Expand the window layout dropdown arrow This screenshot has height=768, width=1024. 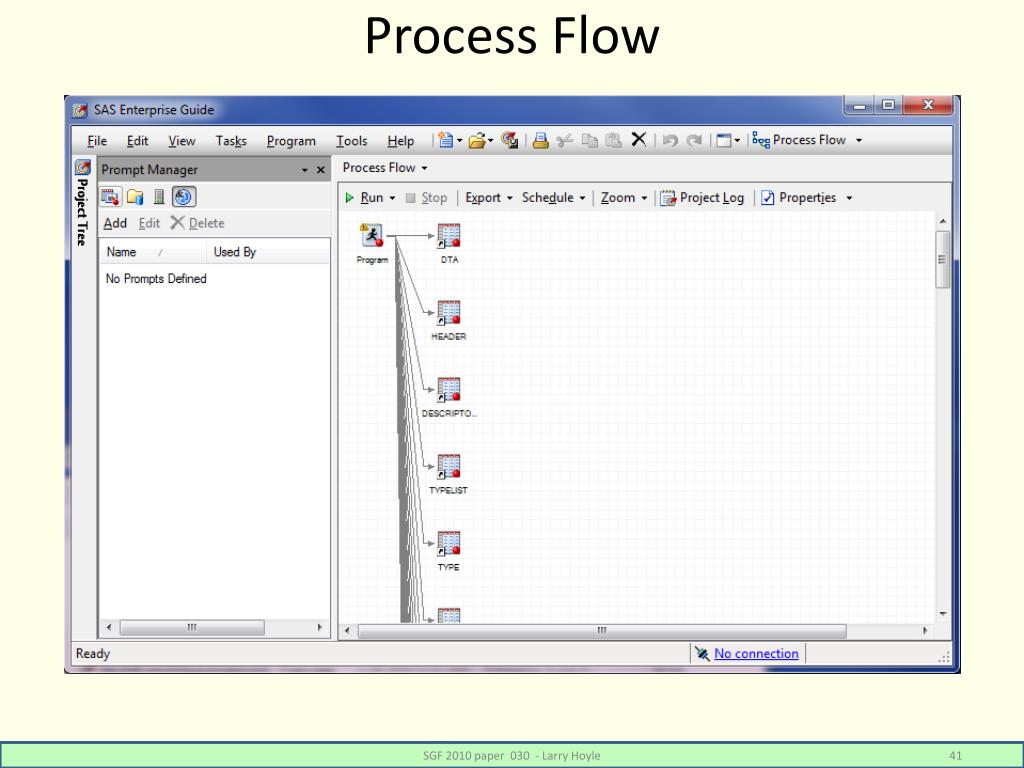(737, 140)
